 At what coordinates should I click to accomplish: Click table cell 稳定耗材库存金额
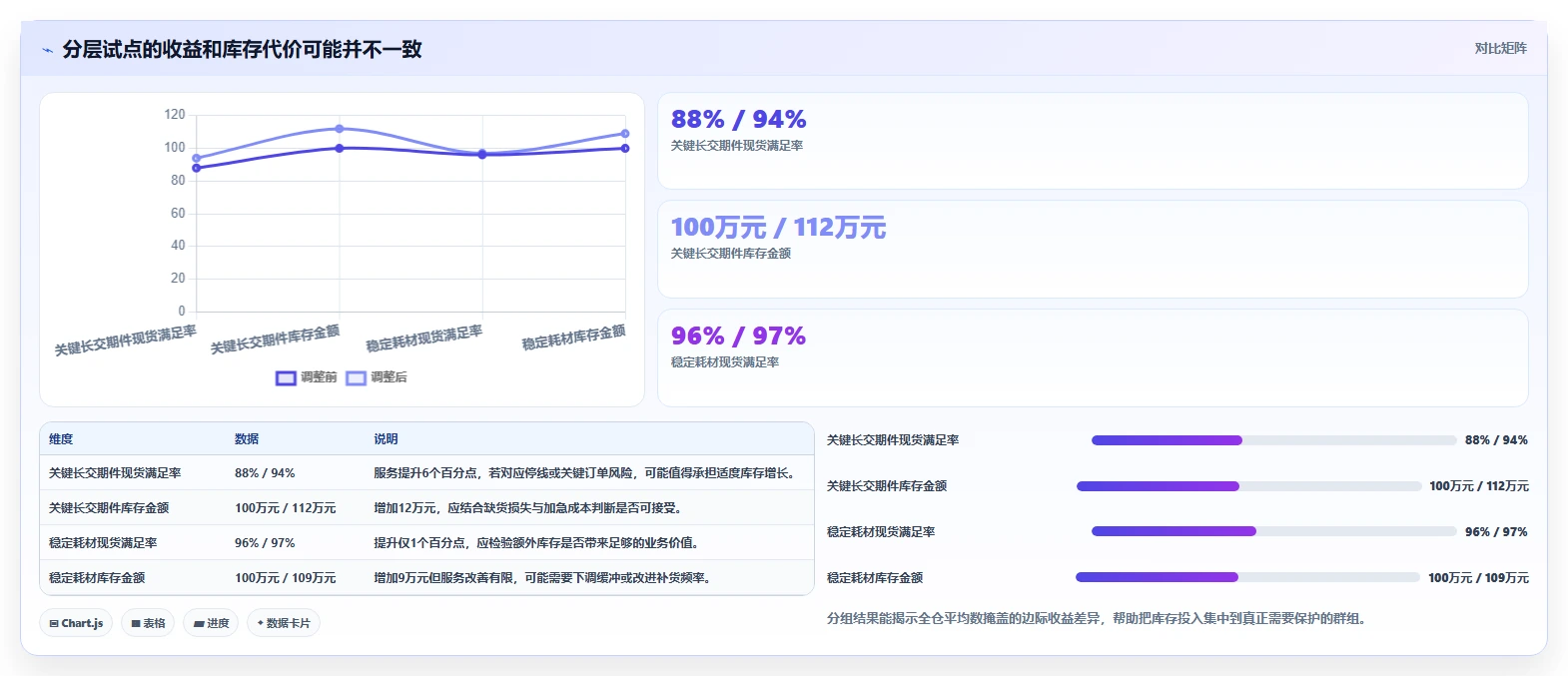click(x=97, y=578)
